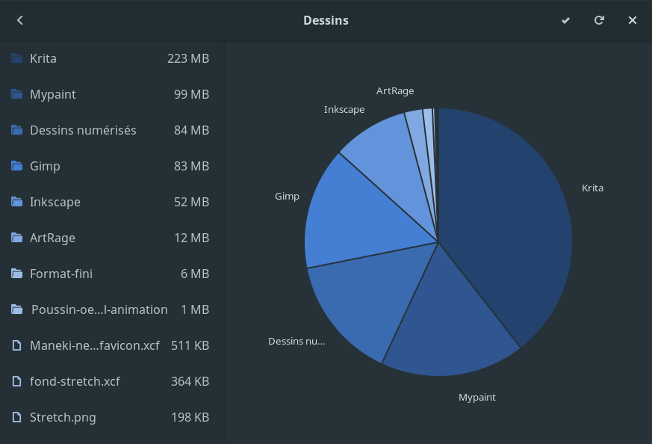Select the Krita name in list

point(43,59)
